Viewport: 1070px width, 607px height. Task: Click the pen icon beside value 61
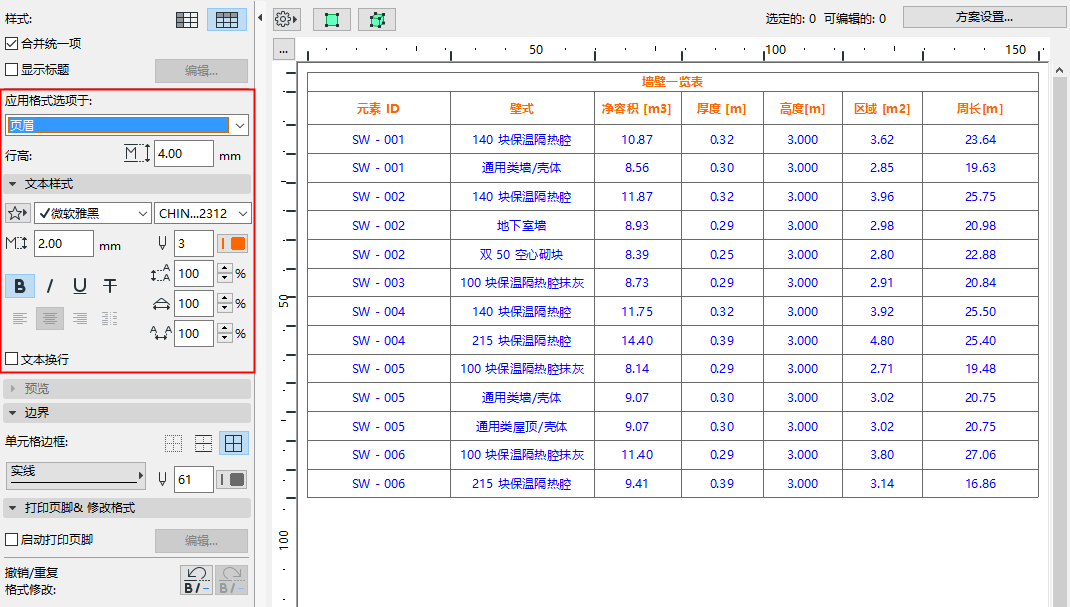click(x=162, y=479)
